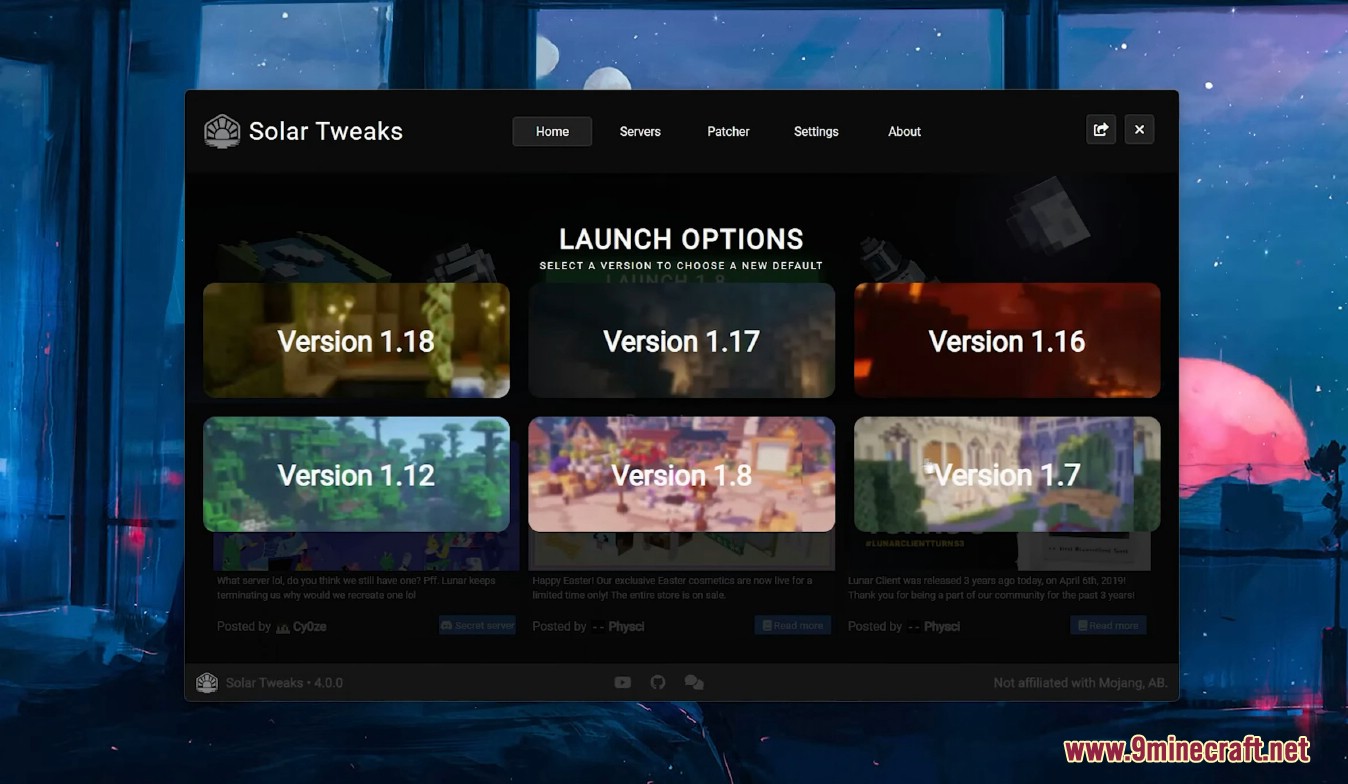Click the 'Lunar Client was released' post text
Viewport: 1348px width, 784px height.
pos(991,587)
